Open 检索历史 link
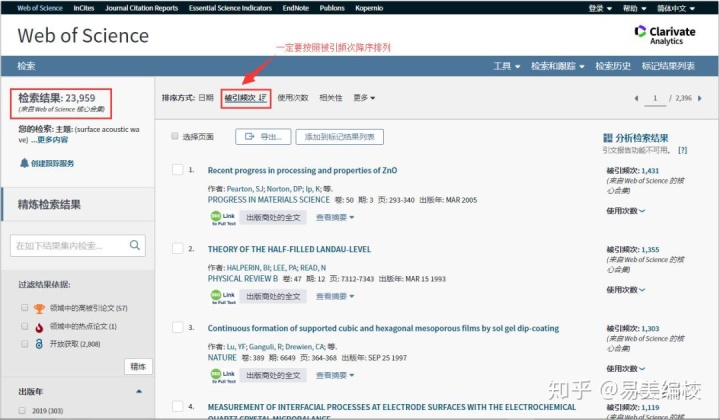This screenshot has height=420, width=720. (x=613, y=66)
